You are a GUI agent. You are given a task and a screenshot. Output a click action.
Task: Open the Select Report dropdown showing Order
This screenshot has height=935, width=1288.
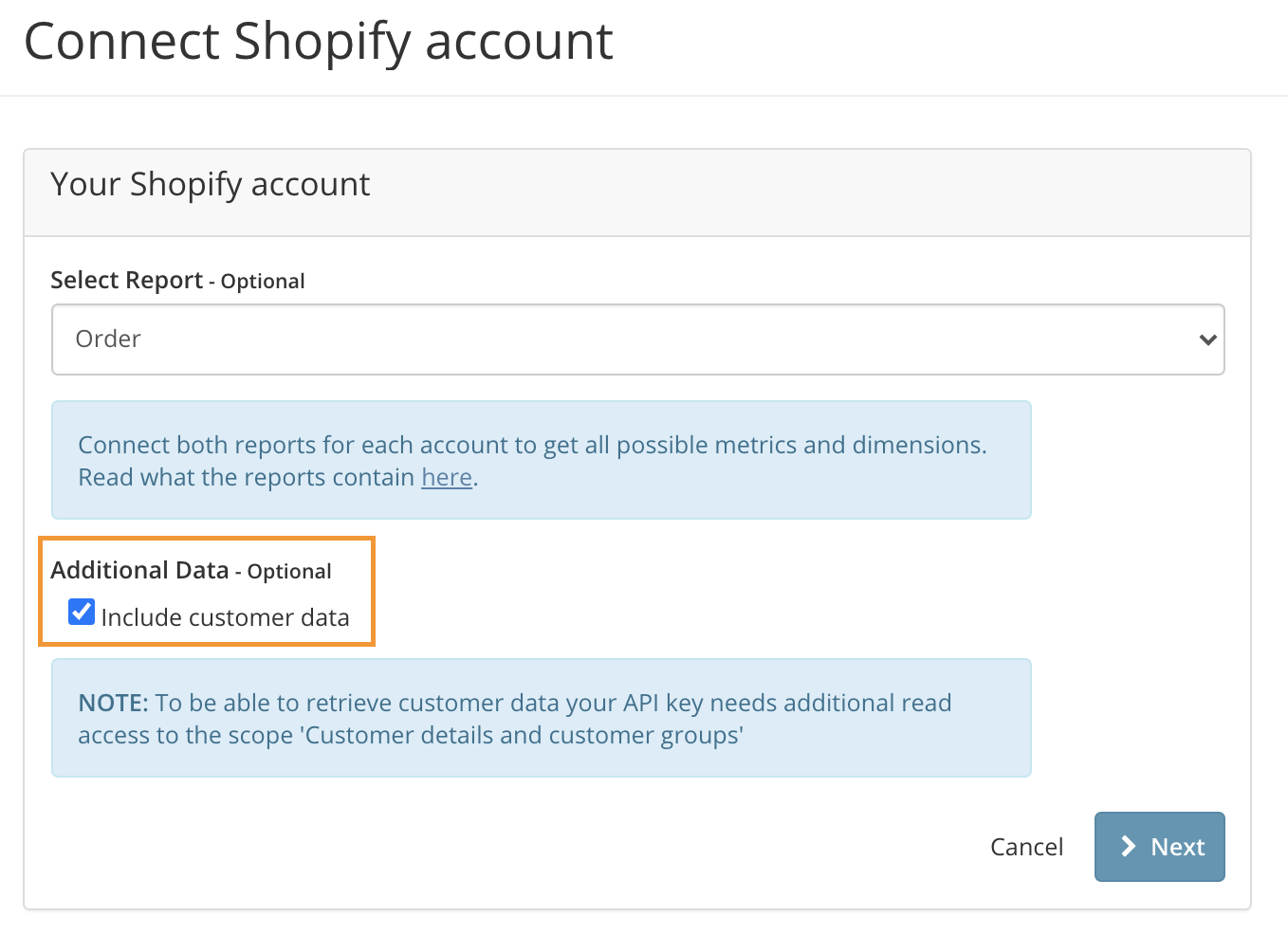pyautogui.click(x=637, y=339)
